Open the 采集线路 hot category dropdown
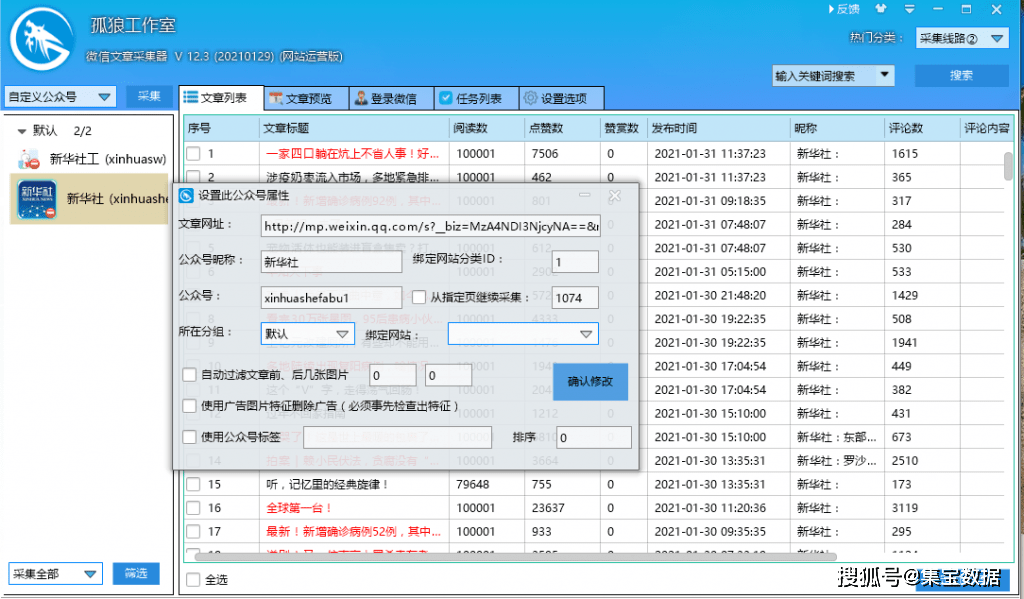The width and height of the screenshot is (1024, 599). tap(961, 39)
